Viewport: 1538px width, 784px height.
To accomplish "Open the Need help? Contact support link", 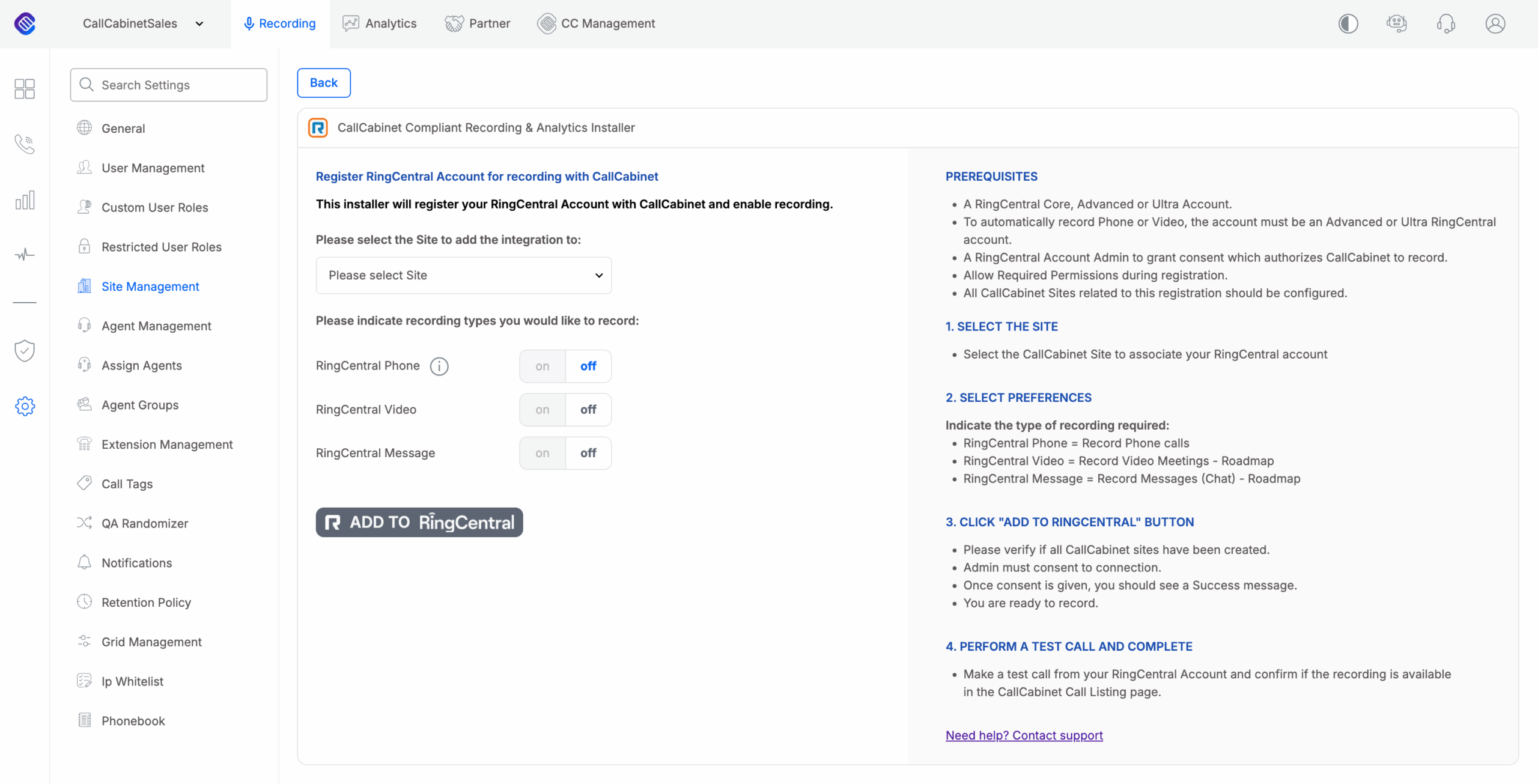I will click(1024, 735).
